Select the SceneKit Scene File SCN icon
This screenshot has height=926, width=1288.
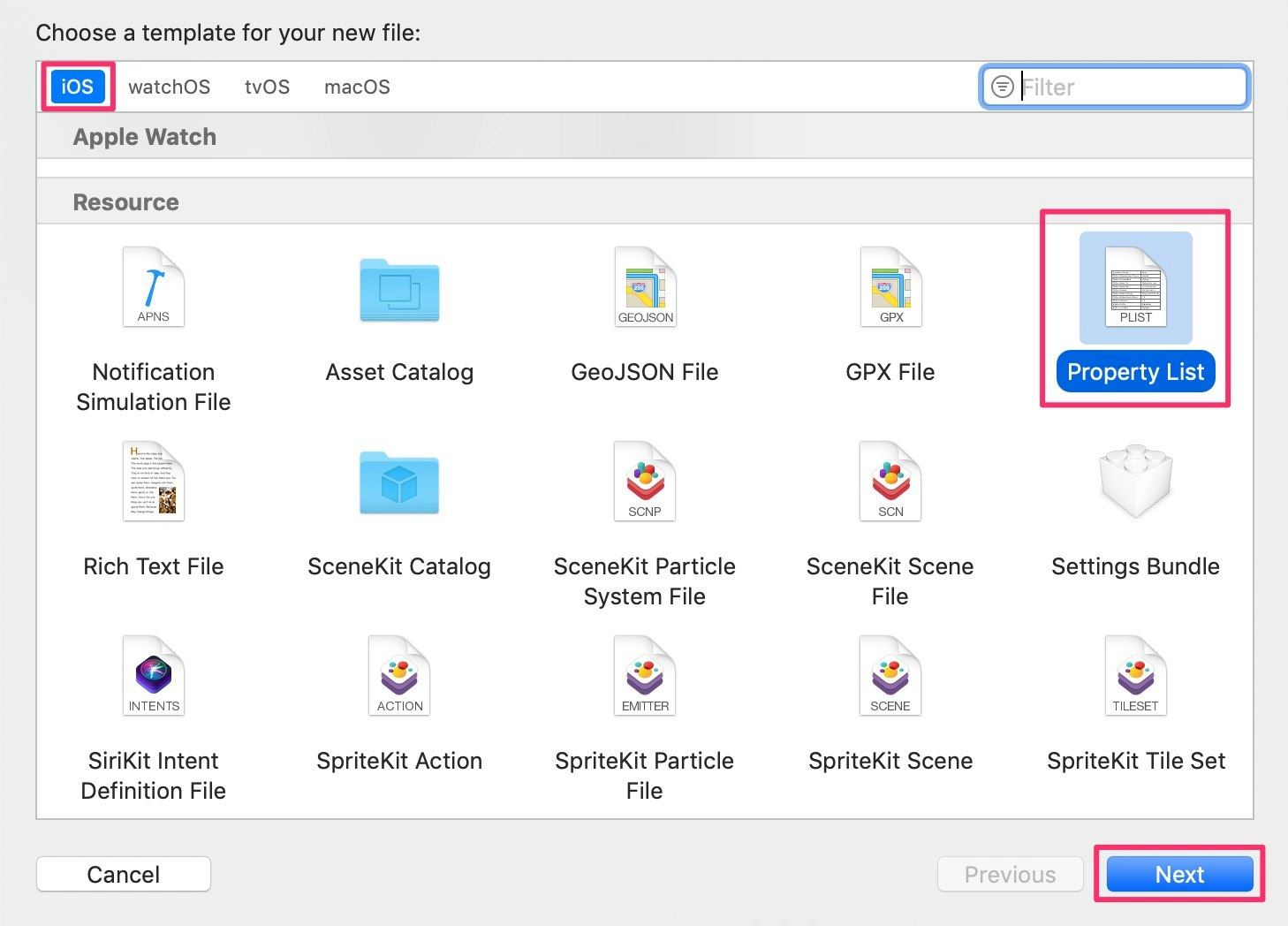click(x=890, y=482)
